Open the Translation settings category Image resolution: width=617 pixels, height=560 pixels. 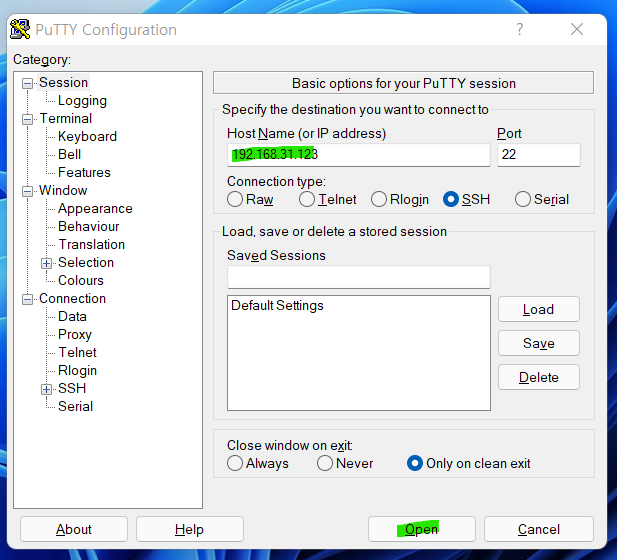pos(92,244)
